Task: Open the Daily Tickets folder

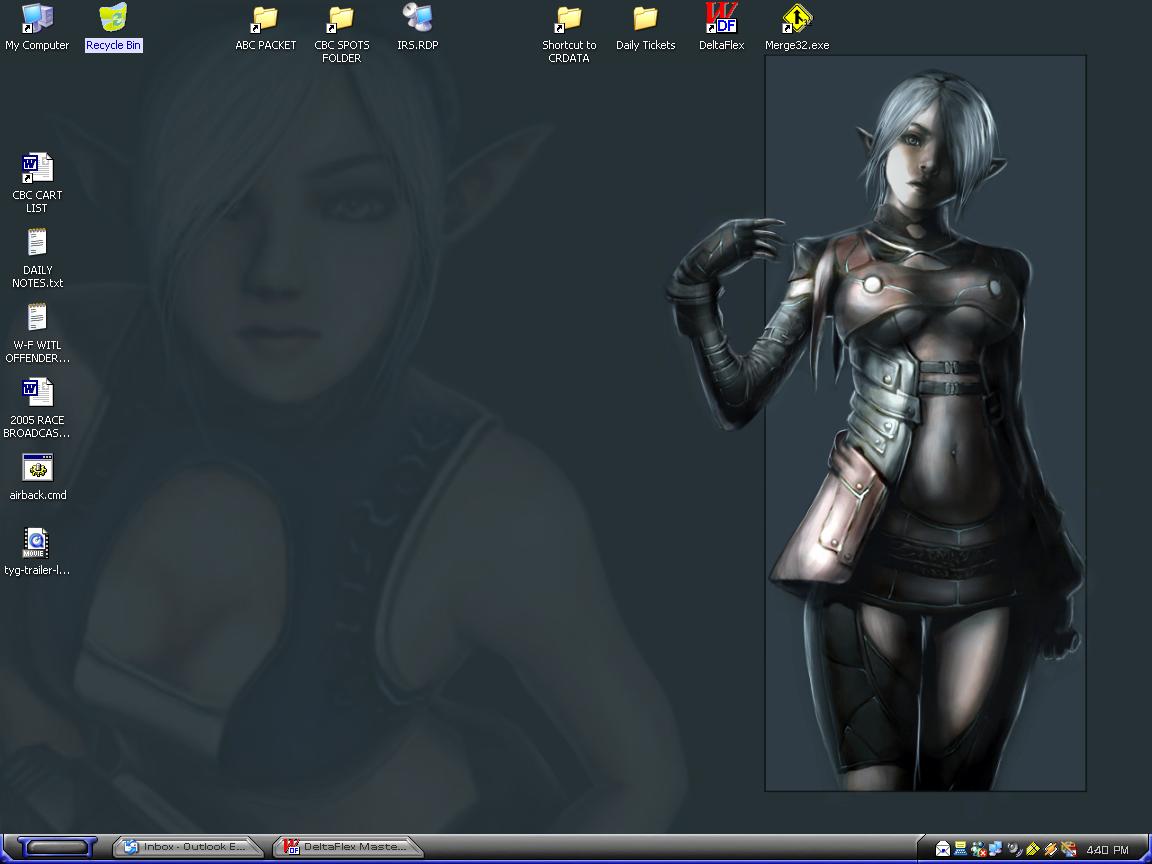Action: click(645, 19)
